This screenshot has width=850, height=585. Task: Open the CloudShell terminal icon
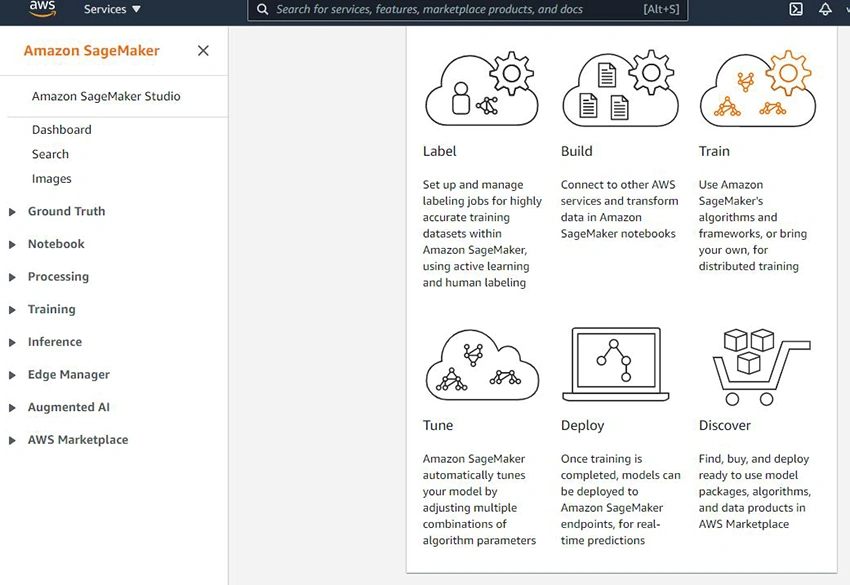point(796,9)
